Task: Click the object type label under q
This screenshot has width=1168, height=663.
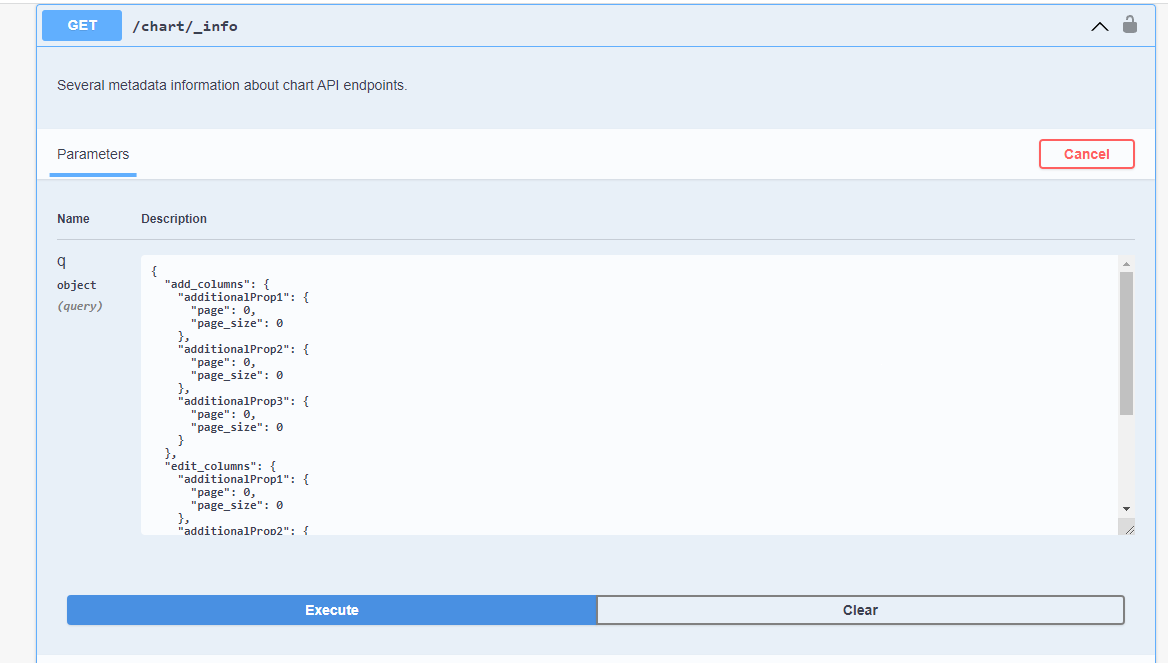Action: [76, 284]
